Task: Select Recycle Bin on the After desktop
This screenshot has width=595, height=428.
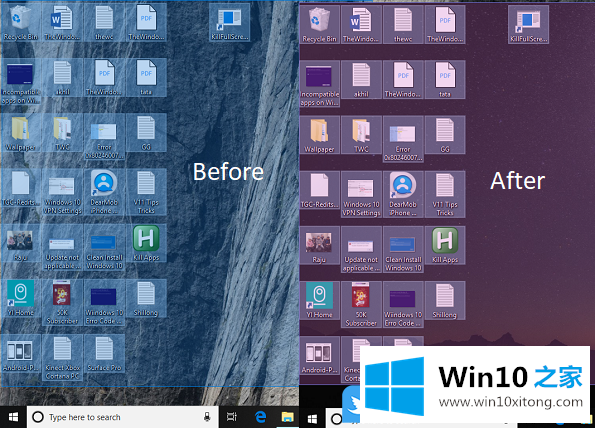Action: pyautogui.click(x=319, y=24)
